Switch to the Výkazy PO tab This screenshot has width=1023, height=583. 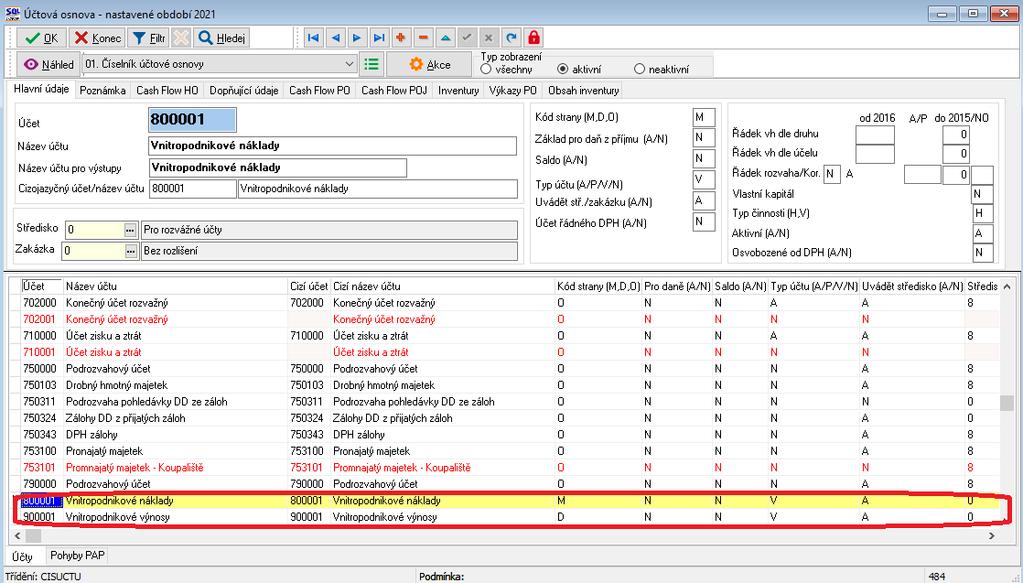[x=513, y=91]
